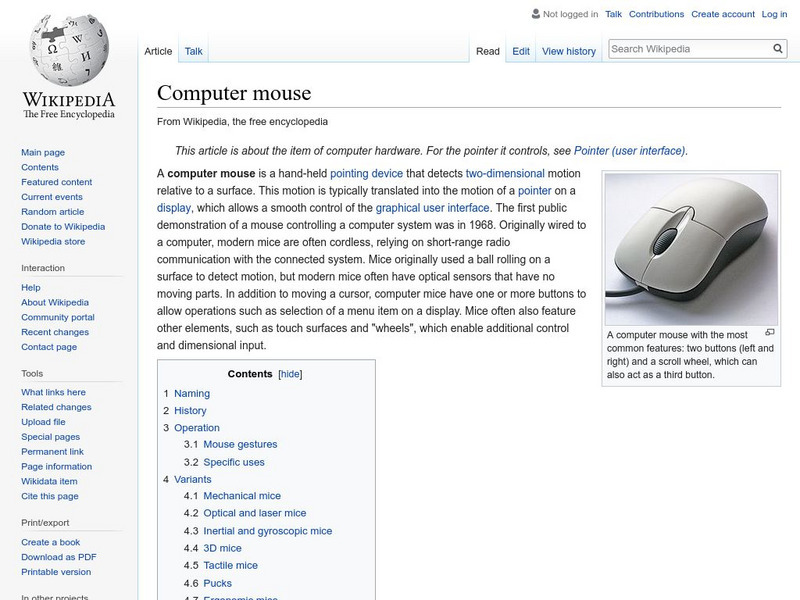
Task: Open What links here
Action: (x=53, y=392)
